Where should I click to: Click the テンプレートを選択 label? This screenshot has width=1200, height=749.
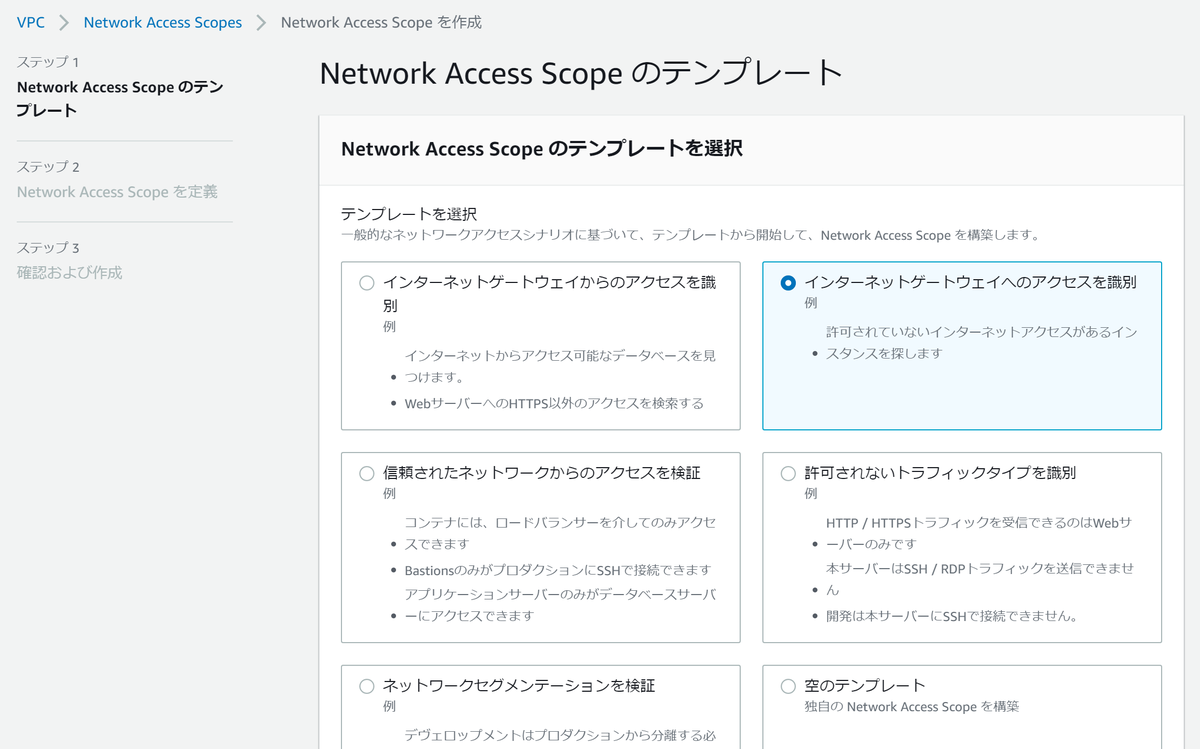pyautogui.click(x=409, y=214)
